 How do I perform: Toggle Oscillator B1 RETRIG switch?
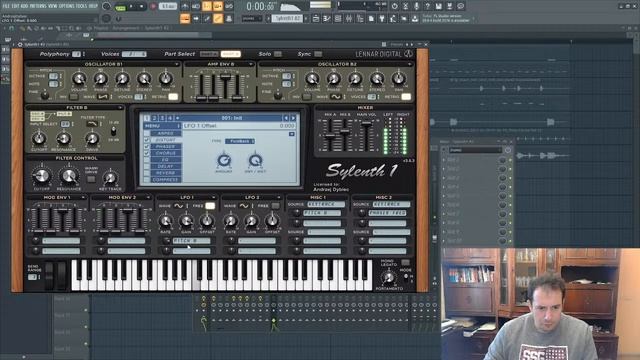(x=173, y=97)
